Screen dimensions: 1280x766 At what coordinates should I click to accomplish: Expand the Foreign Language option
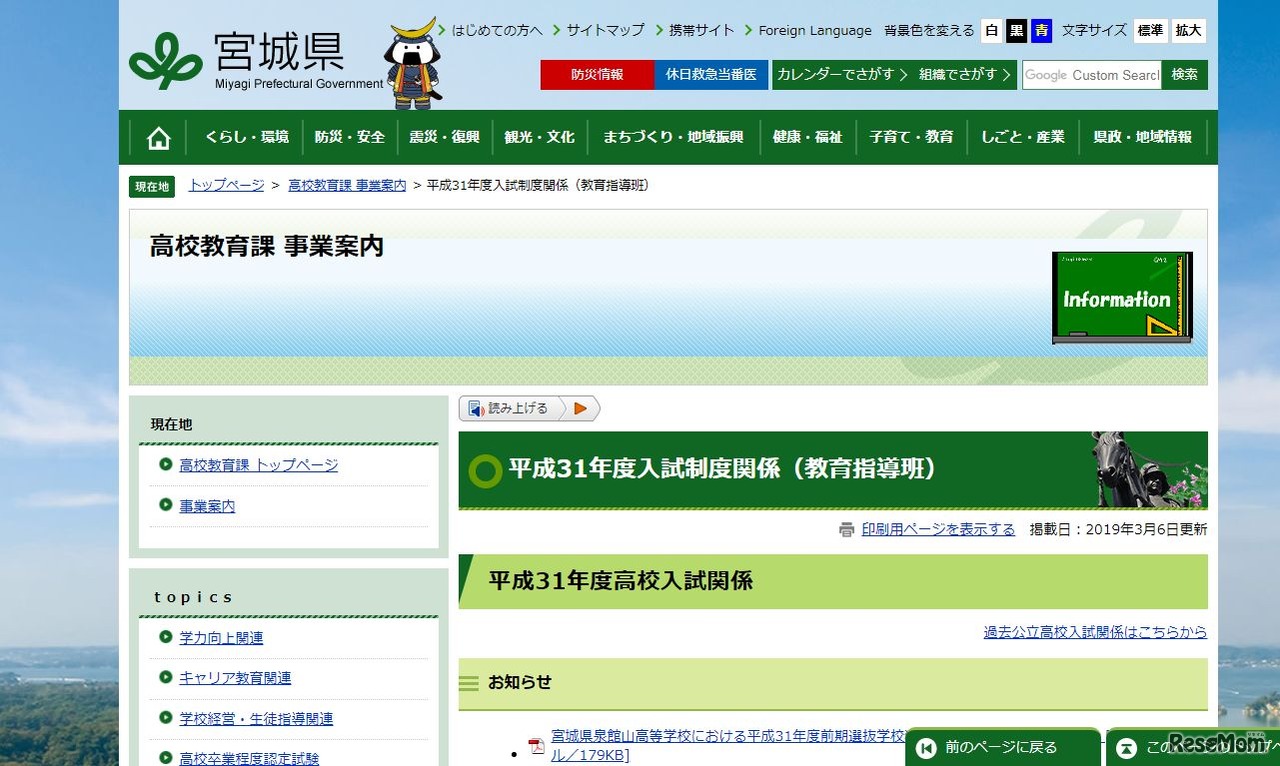[815, 30]
